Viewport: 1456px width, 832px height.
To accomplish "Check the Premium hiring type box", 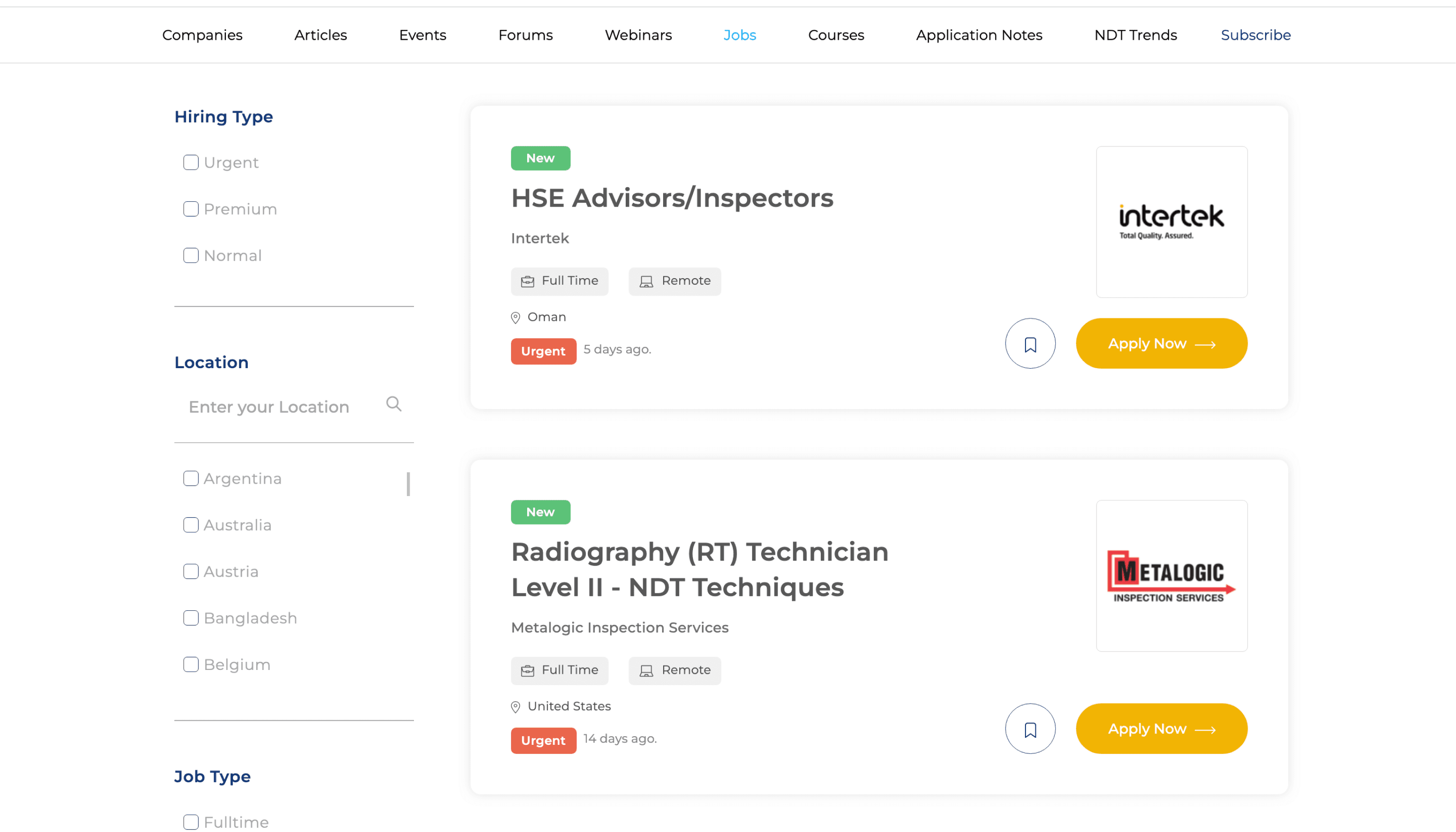I will point(191,208).
